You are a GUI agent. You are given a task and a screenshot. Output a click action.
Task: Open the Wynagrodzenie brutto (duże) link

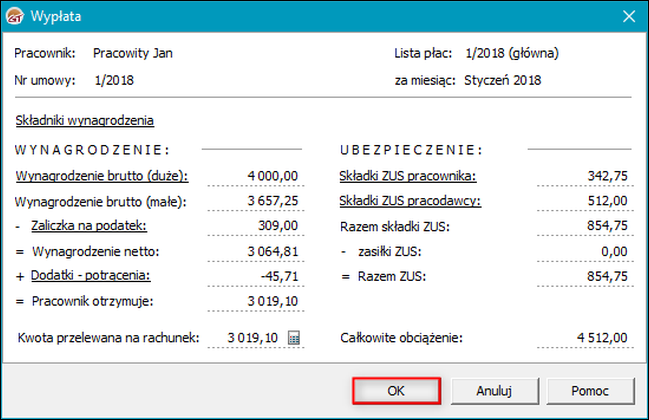click(102, 177)
